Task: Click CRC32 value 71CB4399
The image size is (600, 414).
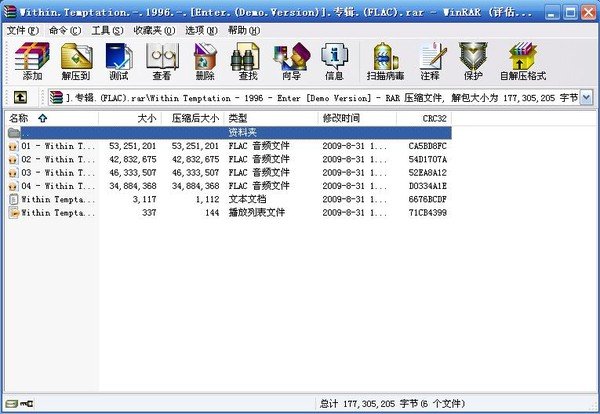Action: point(427,213)
